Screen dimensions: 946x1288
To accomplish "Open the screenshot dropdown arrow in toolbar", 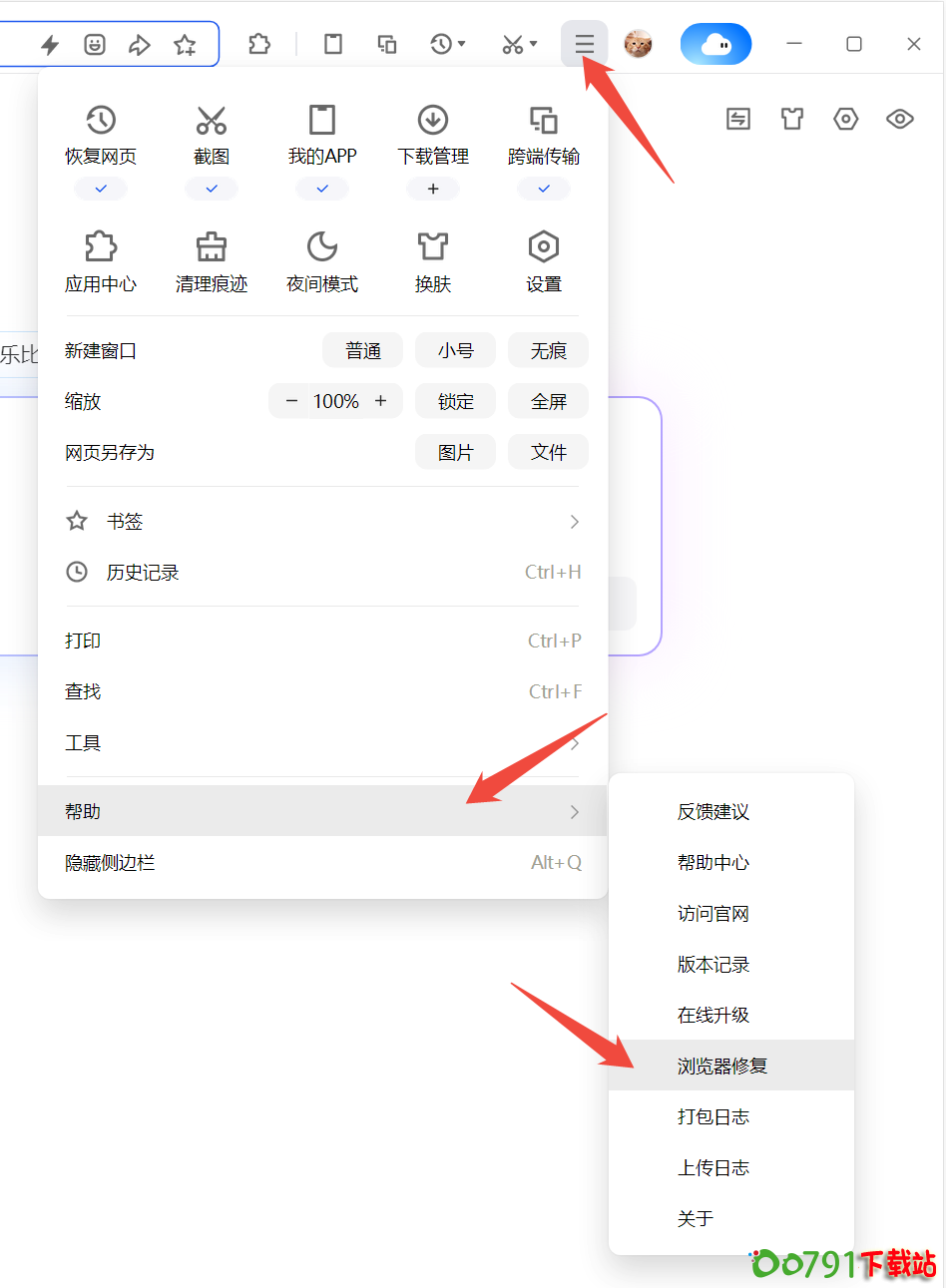I will pyautogui.click(x=534, y=44).
